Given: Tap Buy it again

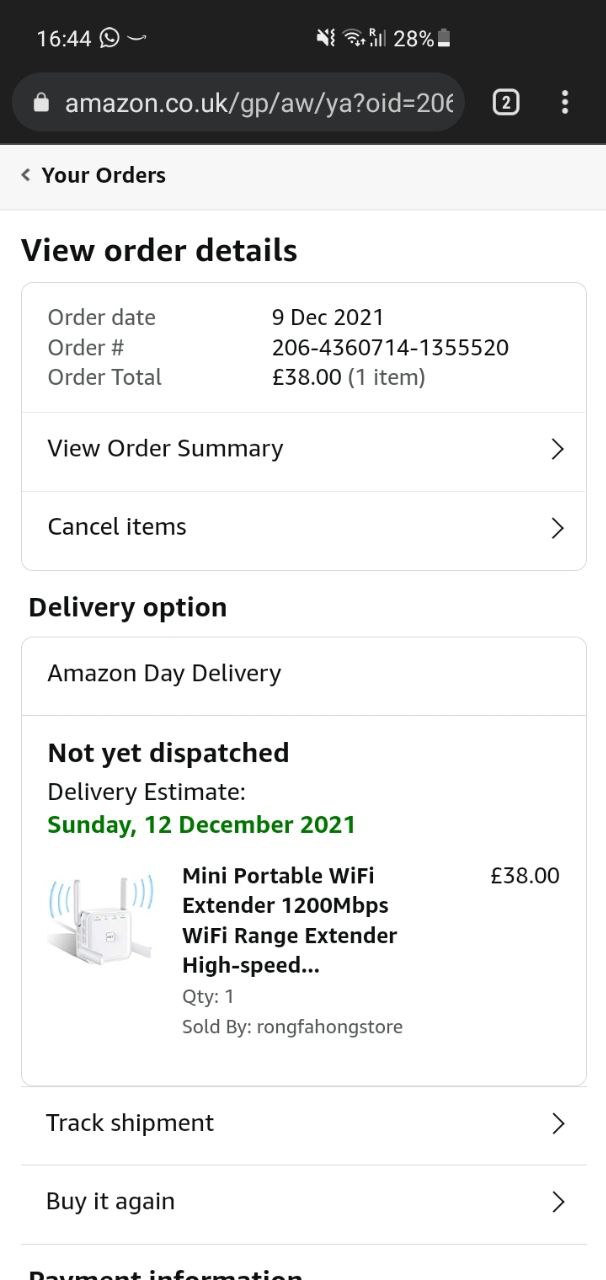Looking at the screenshot, I should pos(110,1201).
